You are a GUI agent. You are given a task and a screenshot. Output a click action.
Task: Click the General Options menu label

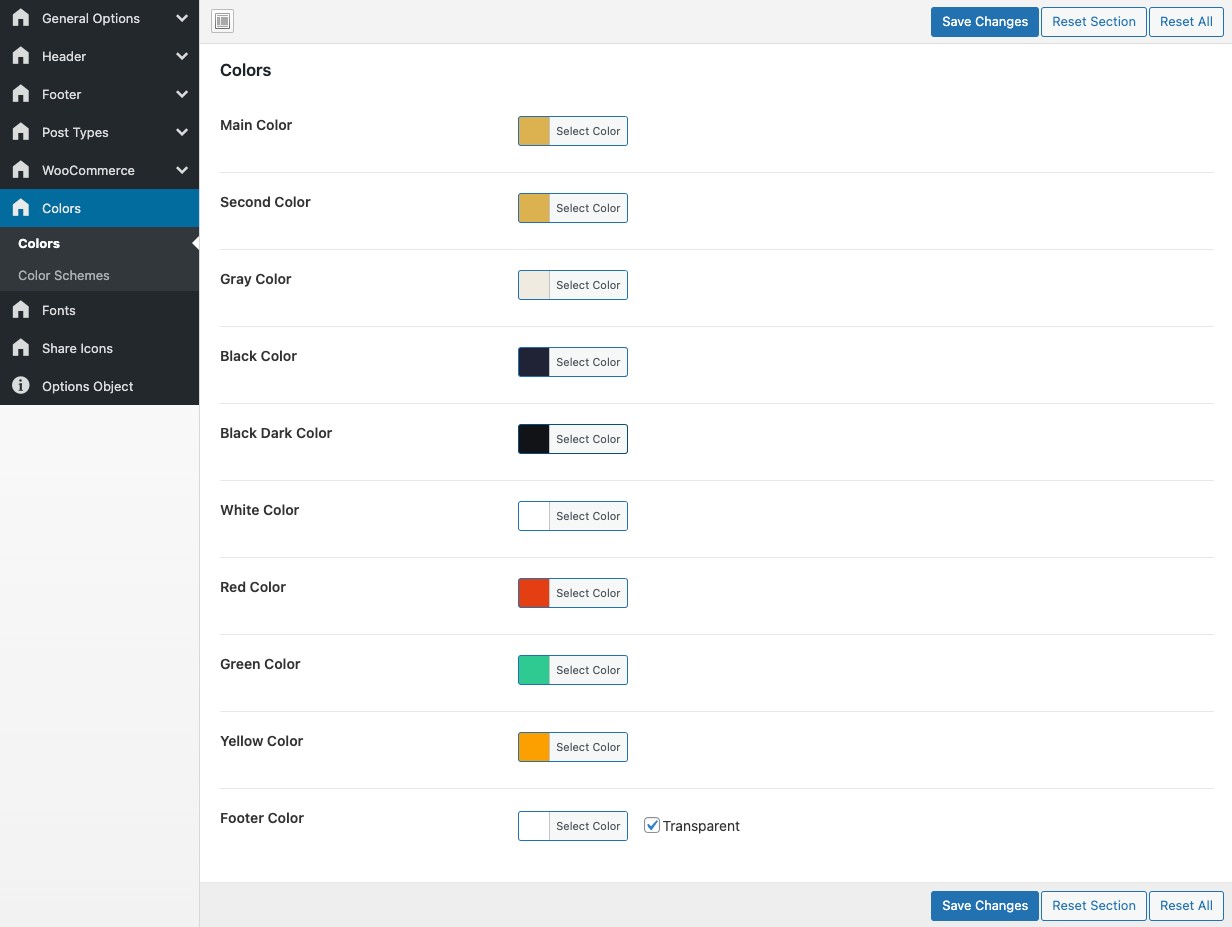(x=91, y=18)
